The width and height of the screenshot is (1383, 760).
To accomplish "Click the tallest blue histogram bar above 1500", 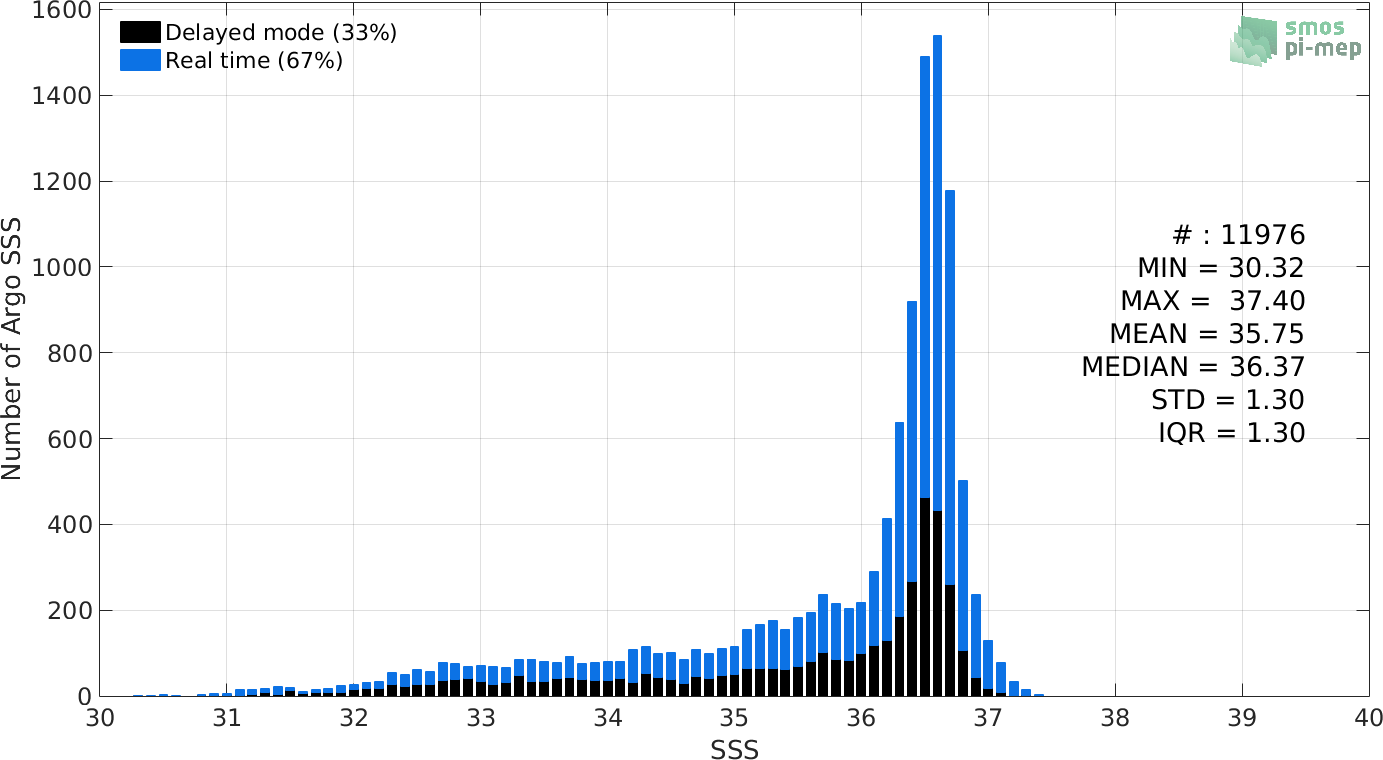I will coord(937,273).
